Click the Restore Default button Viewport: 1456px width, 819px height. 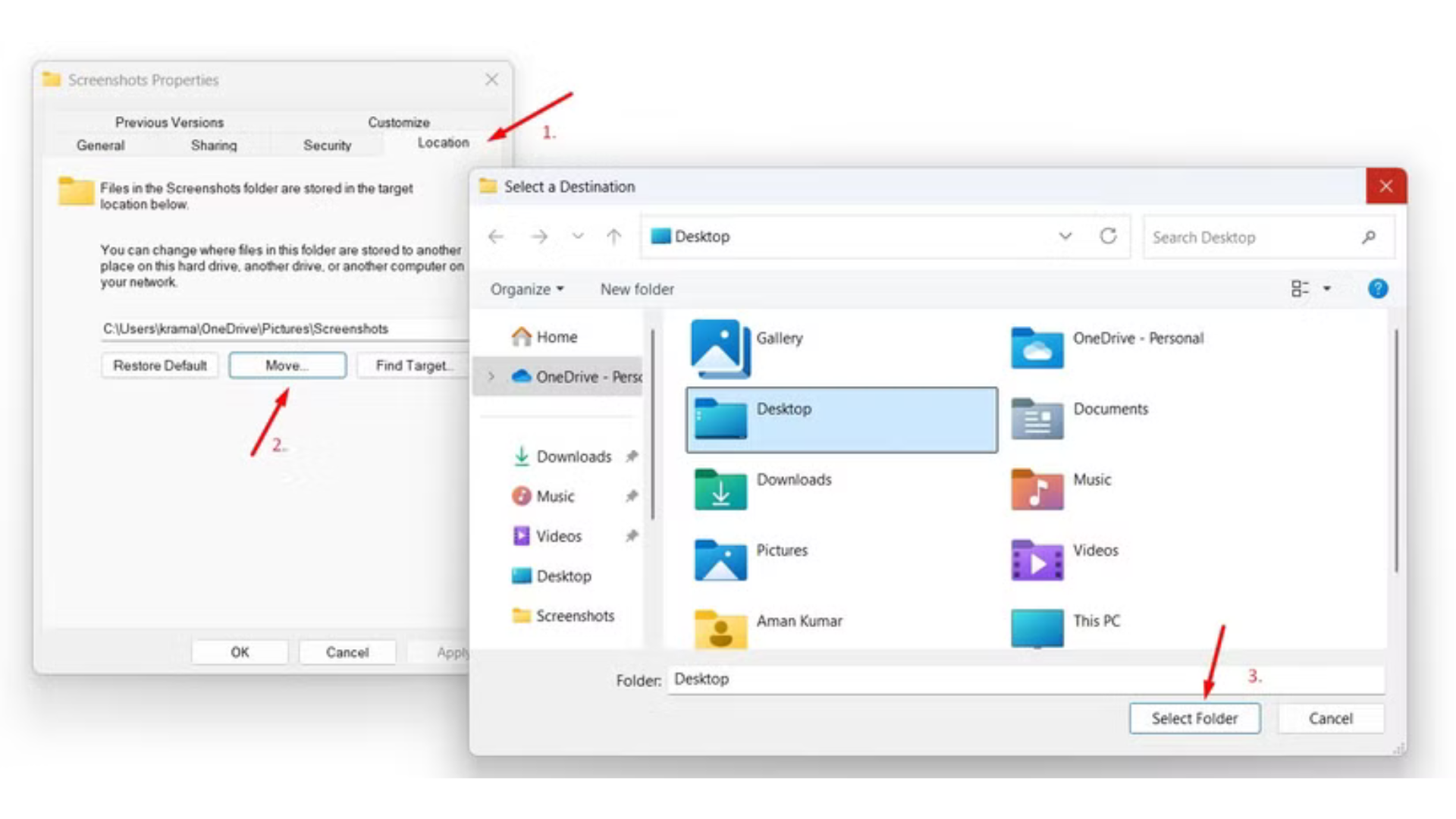(160, 365)
